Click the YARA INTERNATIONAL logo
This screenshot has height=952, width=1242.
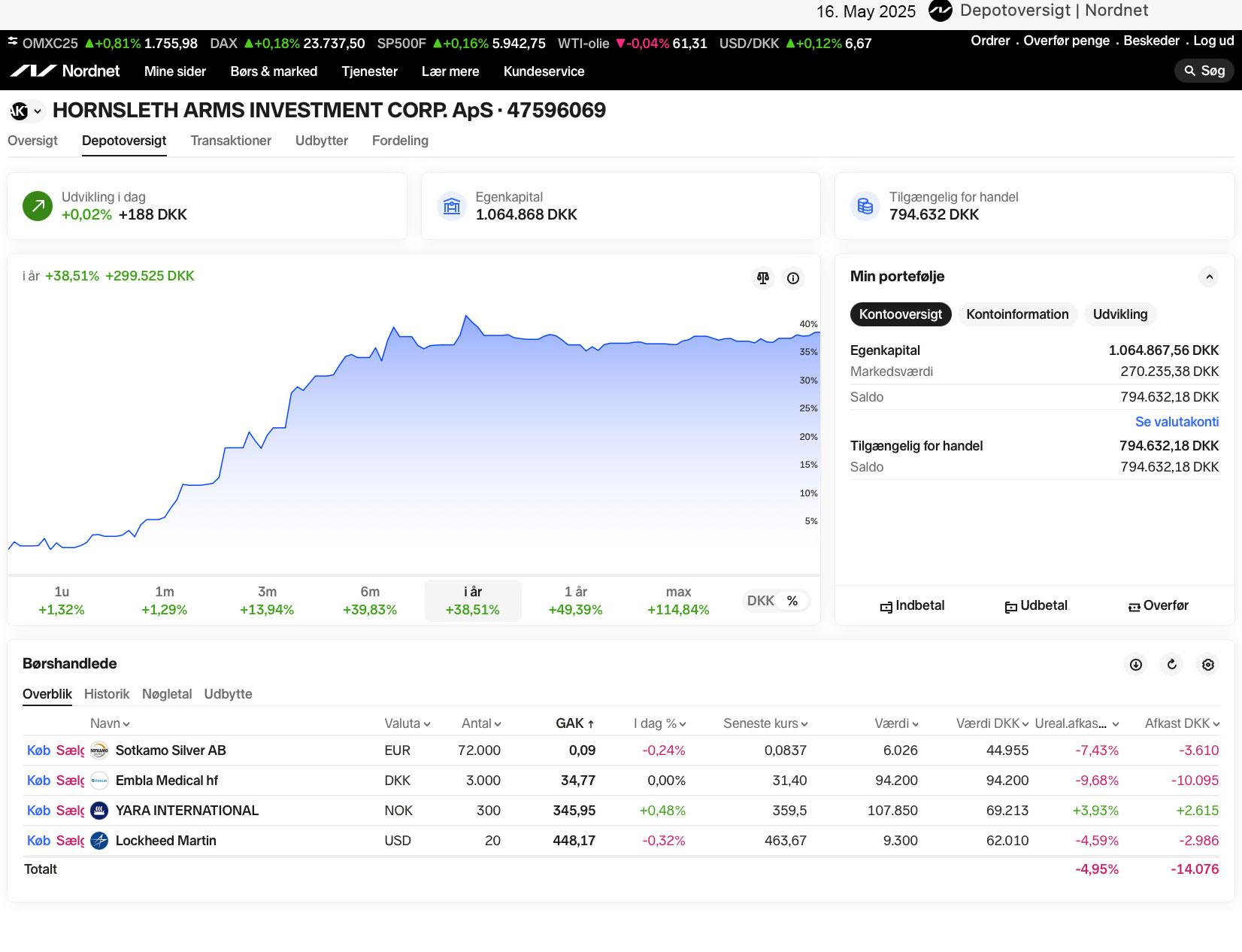pyautogui.click(x=99, y=811)
